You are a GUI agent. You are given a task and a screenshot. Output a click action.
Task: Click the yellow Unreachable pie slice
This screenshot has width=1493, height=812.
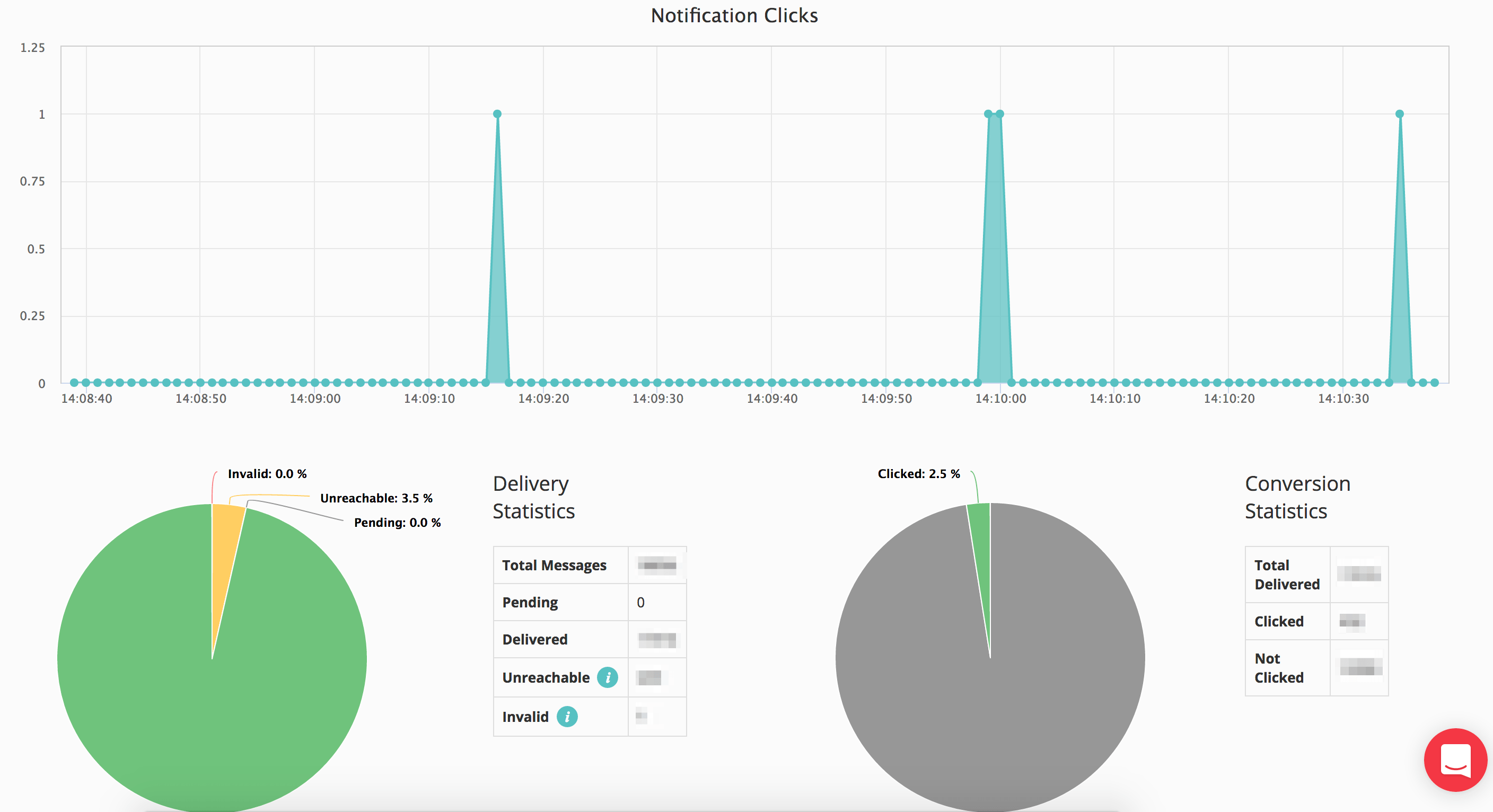coord(226,557)
